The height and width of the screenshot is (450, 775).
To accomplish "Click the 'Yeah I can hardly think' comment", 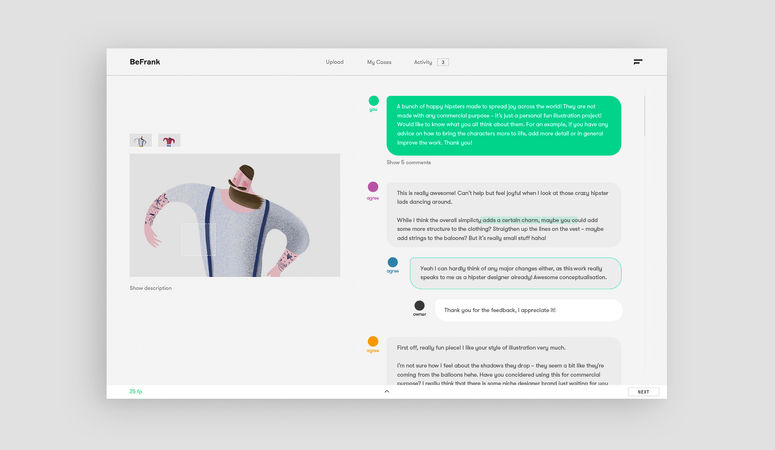I will point(516,273).
